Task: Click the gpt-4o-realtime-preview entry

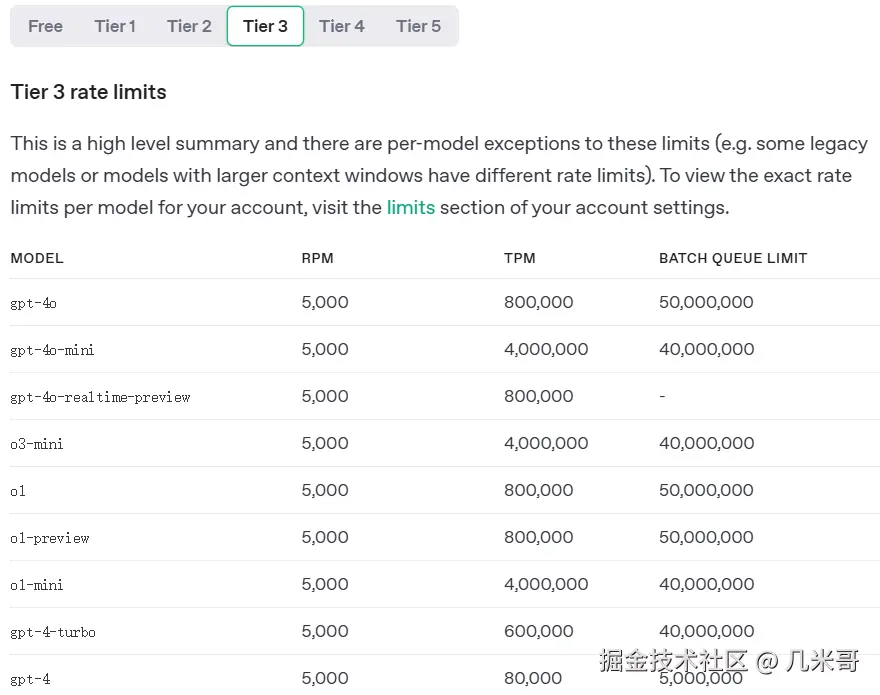Action: 100,397
